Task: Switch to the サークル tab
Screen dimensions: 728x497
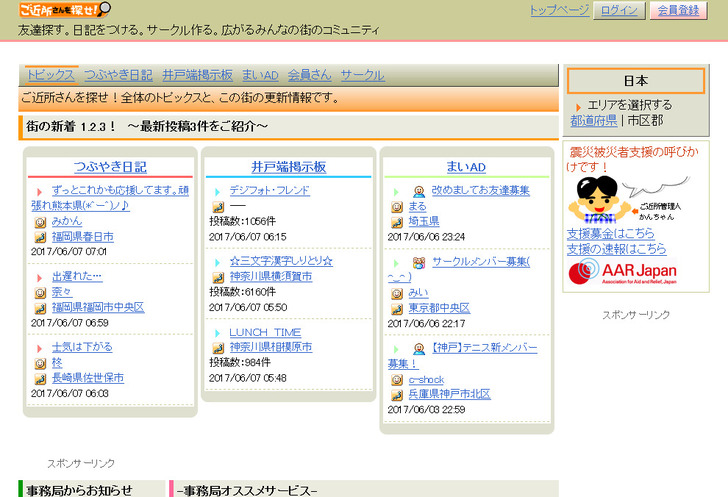Action: [x=362, y=75]
